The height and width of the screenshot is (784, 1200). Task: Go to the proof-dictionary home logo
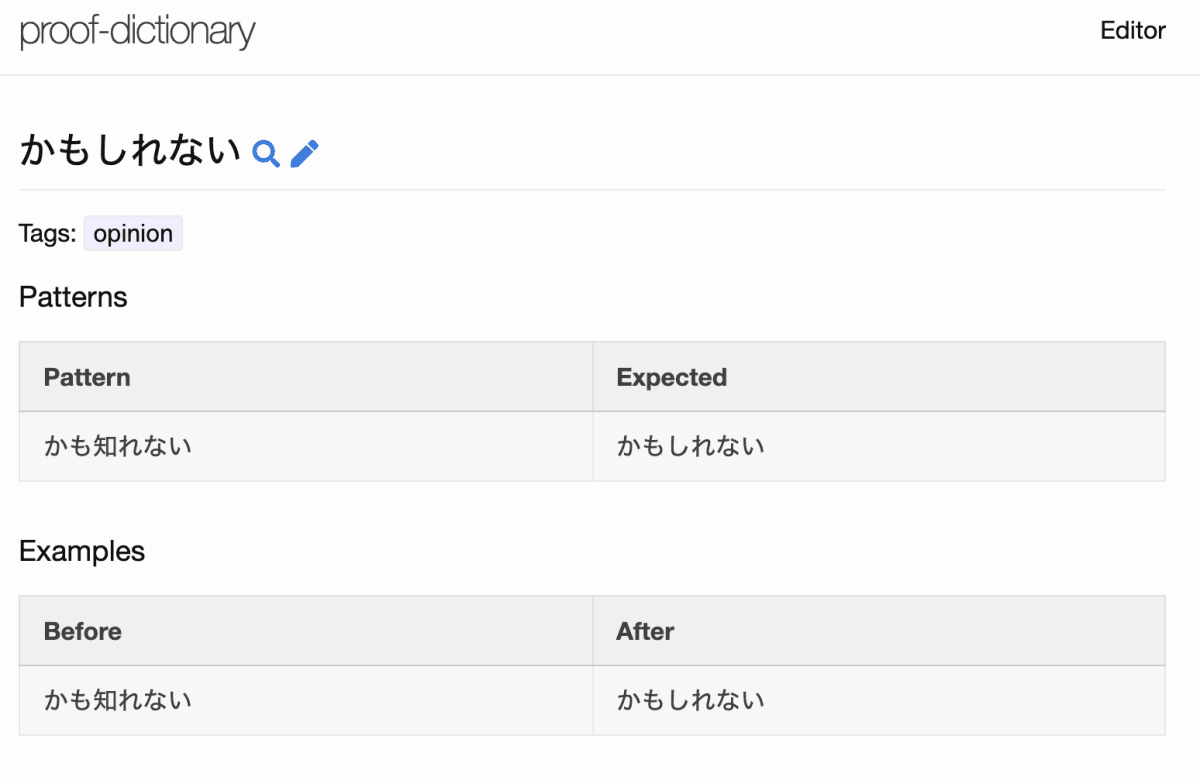coord(138,32)
